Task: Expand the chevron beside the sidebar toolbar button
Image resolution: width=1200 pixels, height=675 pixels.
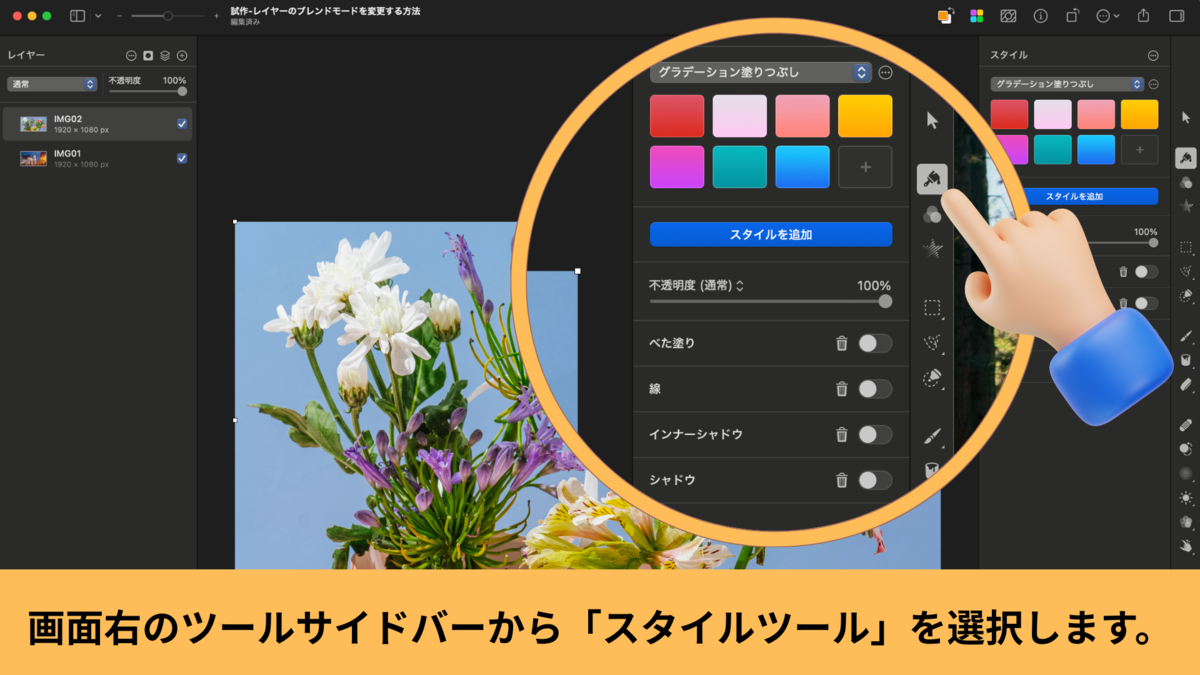Action: 98,16
